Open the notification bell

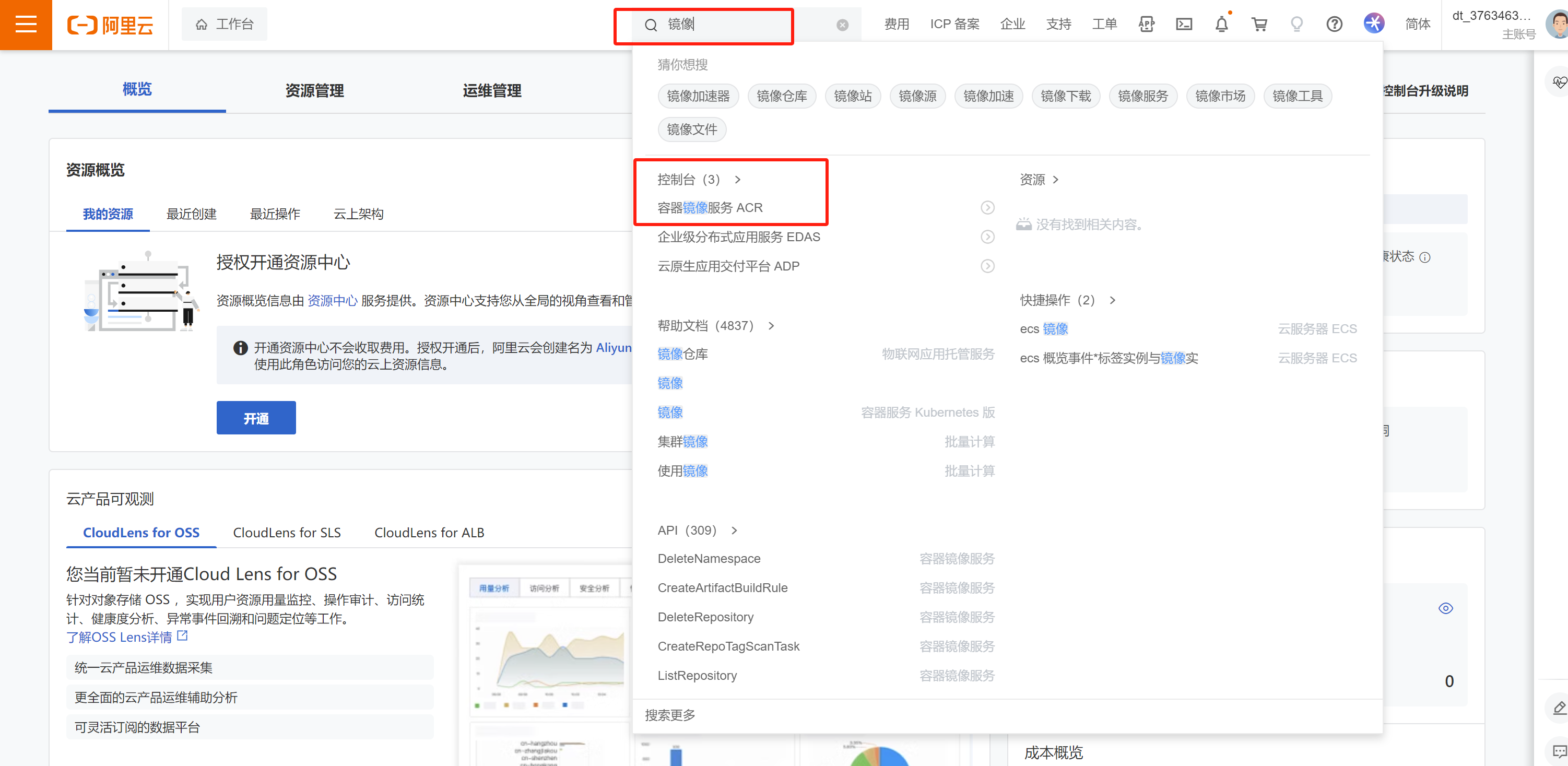(x=1221, y=25)
